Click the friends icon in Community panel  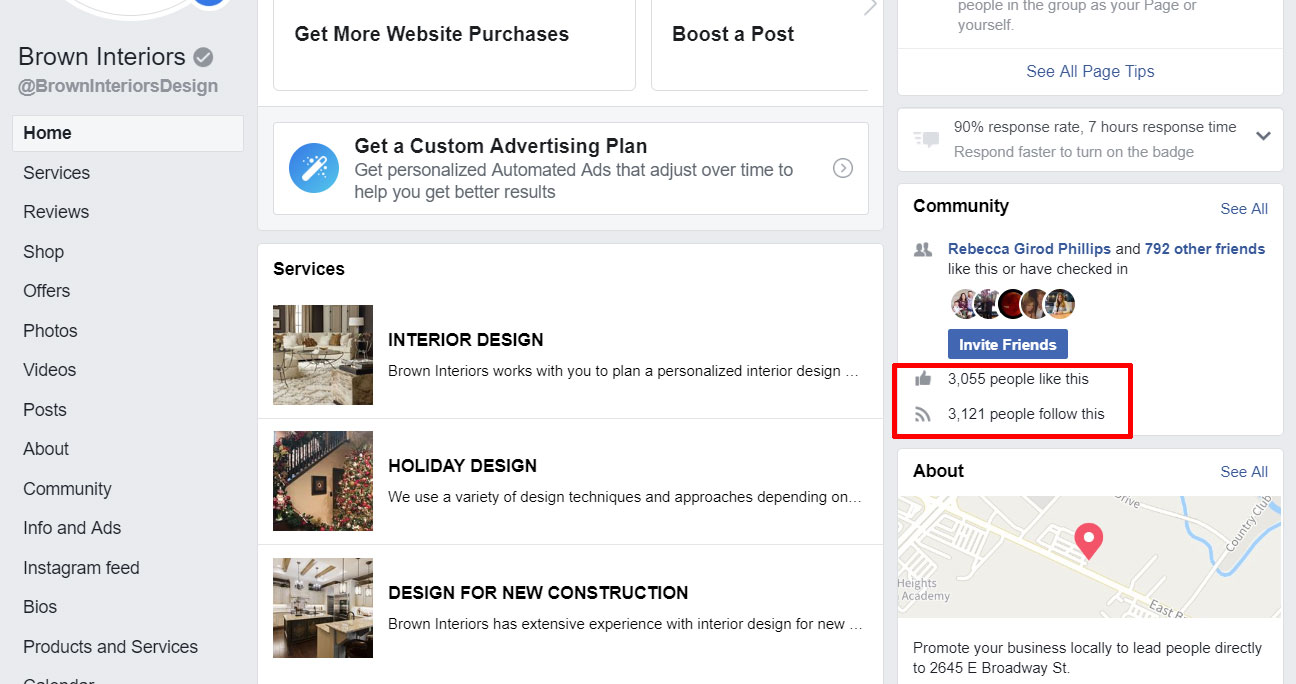923,250
